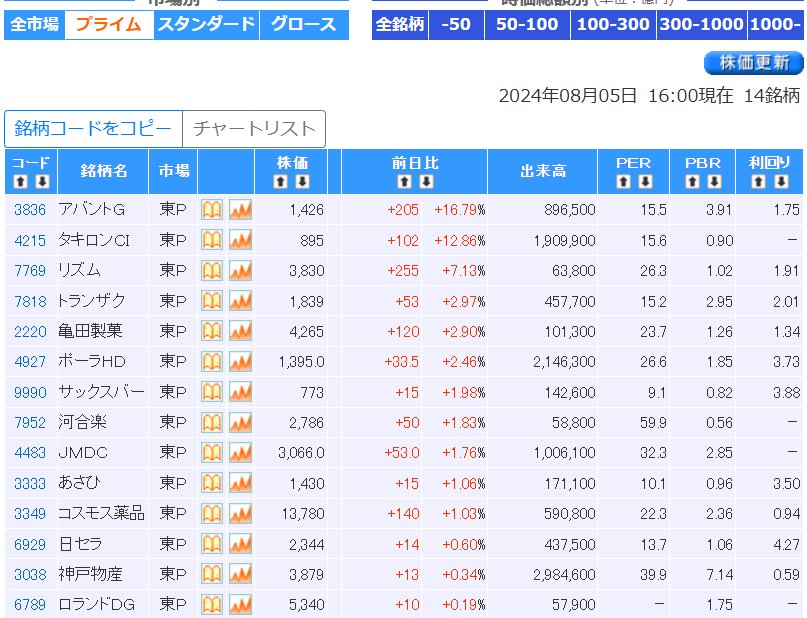Open the book icon for ロランドDG
Screen dimensions: 807x618
[x=212, y=605]
